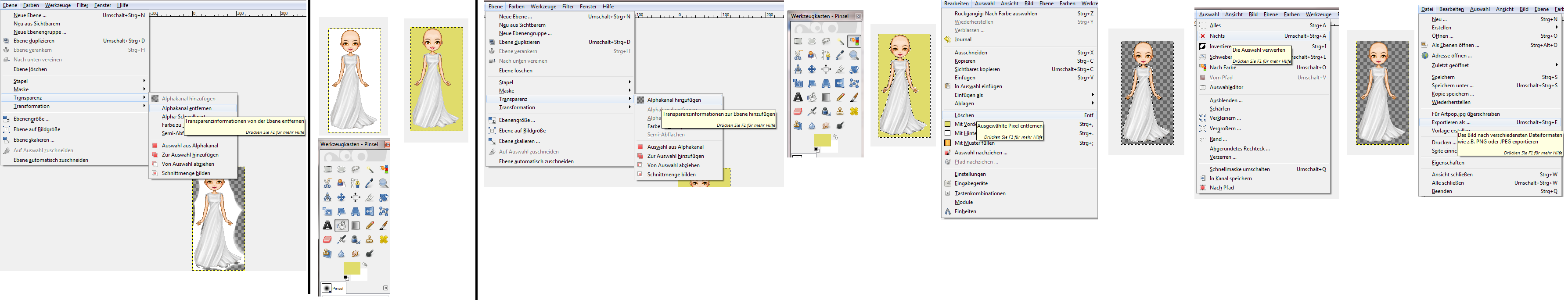Click yellow foreground swatch above Pinsel tab
The height and width of the screenshot is (300, 1568).
click(x=351, y=268)
